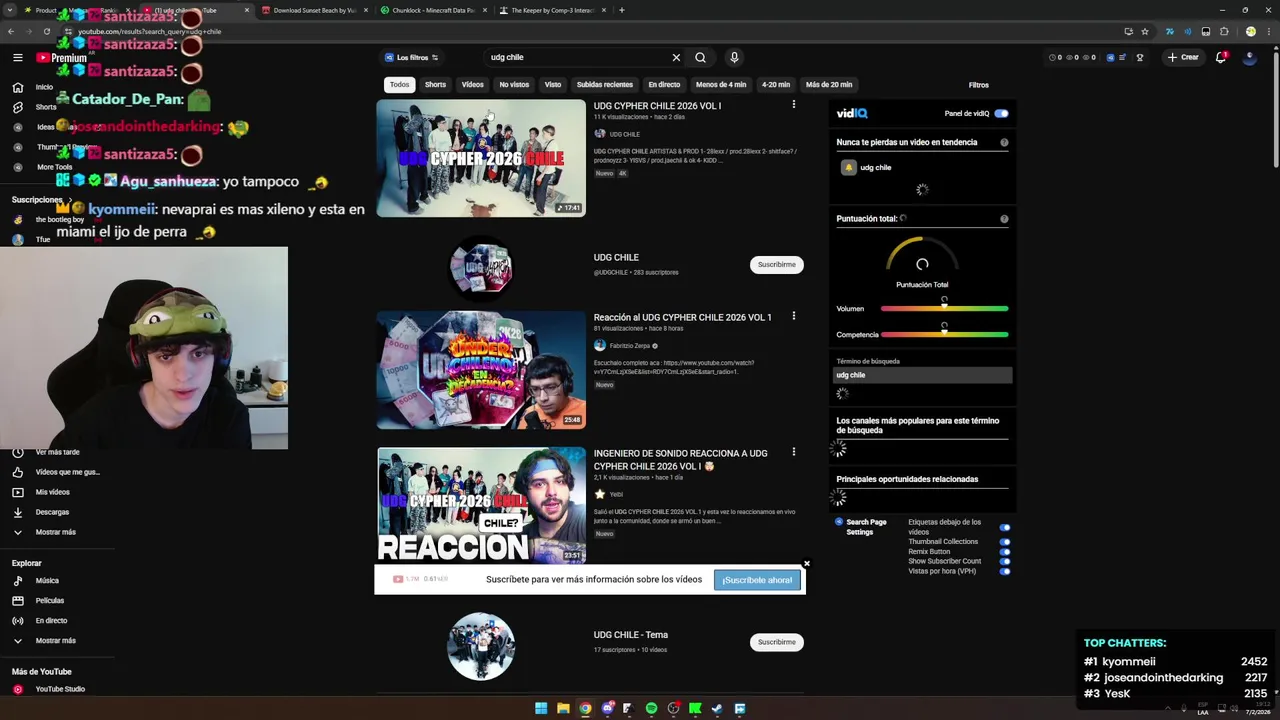Screen dimensions: 1280x720
Task: Select the Shorts filter chip
Action: 435,85
